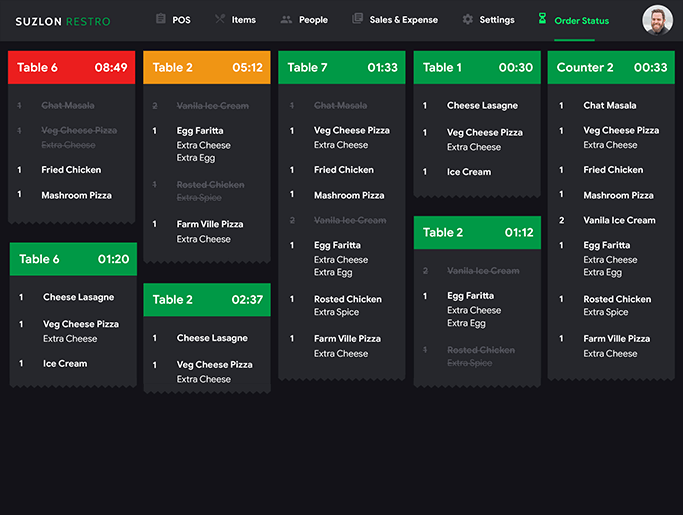Click the SUZLON RESTRO logo
Viewport: 683px width, 515px height.
tap(63, 21)
